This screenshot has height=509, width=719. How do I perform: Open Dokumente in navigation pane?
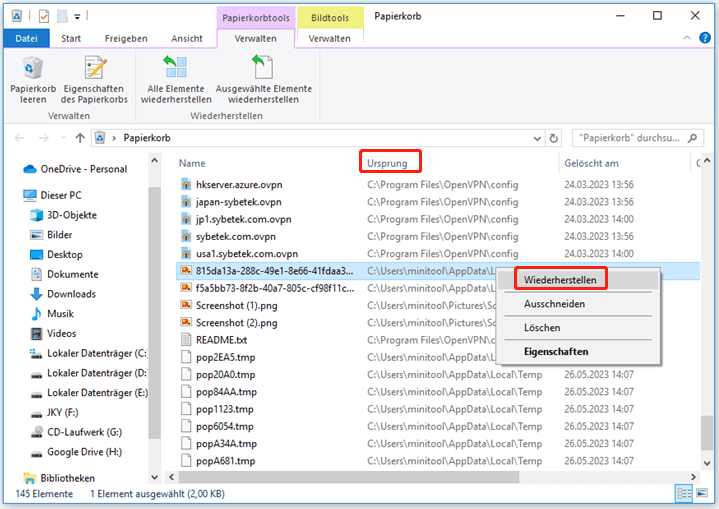(x=64, y=274)
